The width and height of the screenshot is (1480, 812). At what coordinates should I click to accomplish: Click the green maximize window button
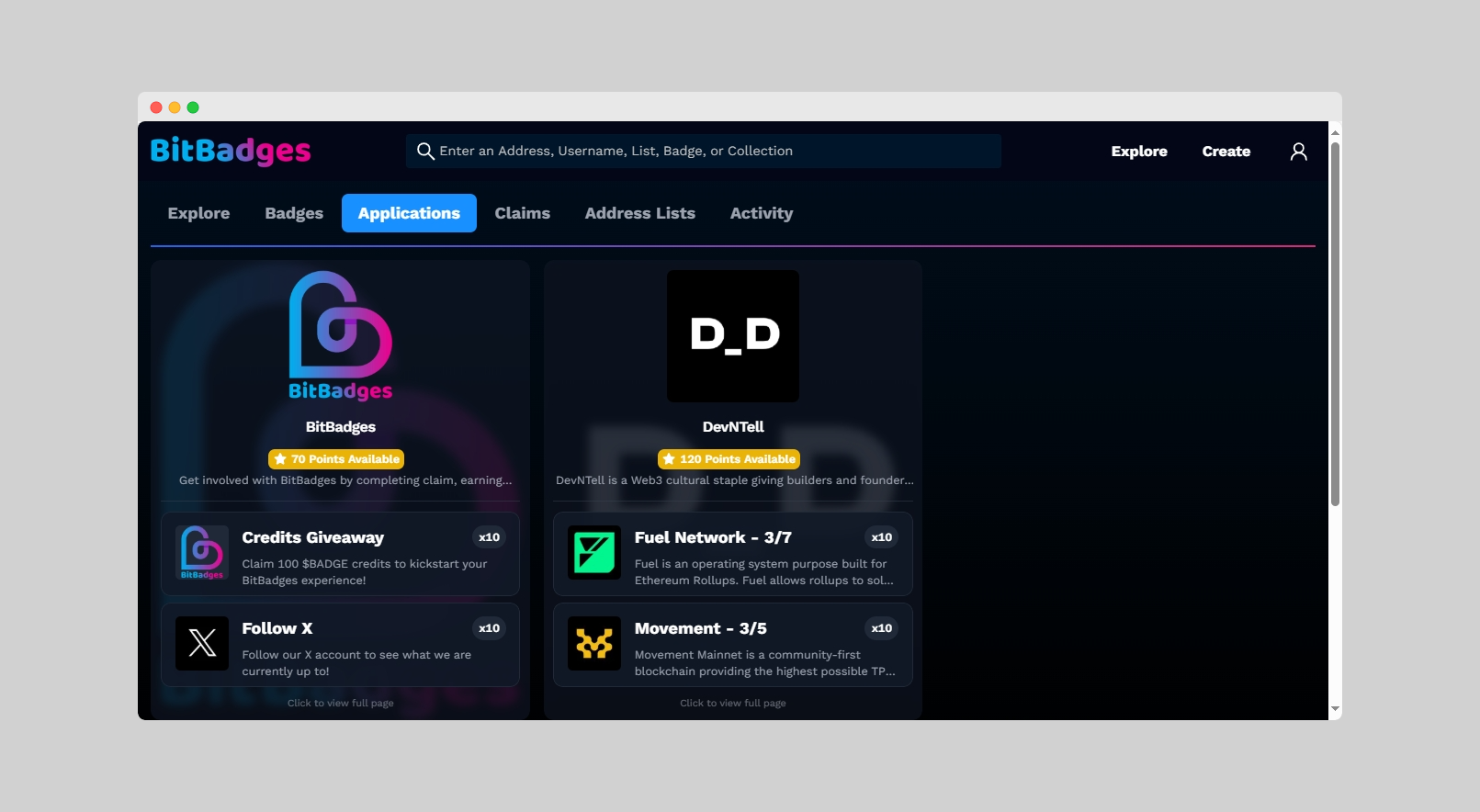pos(193,107)
